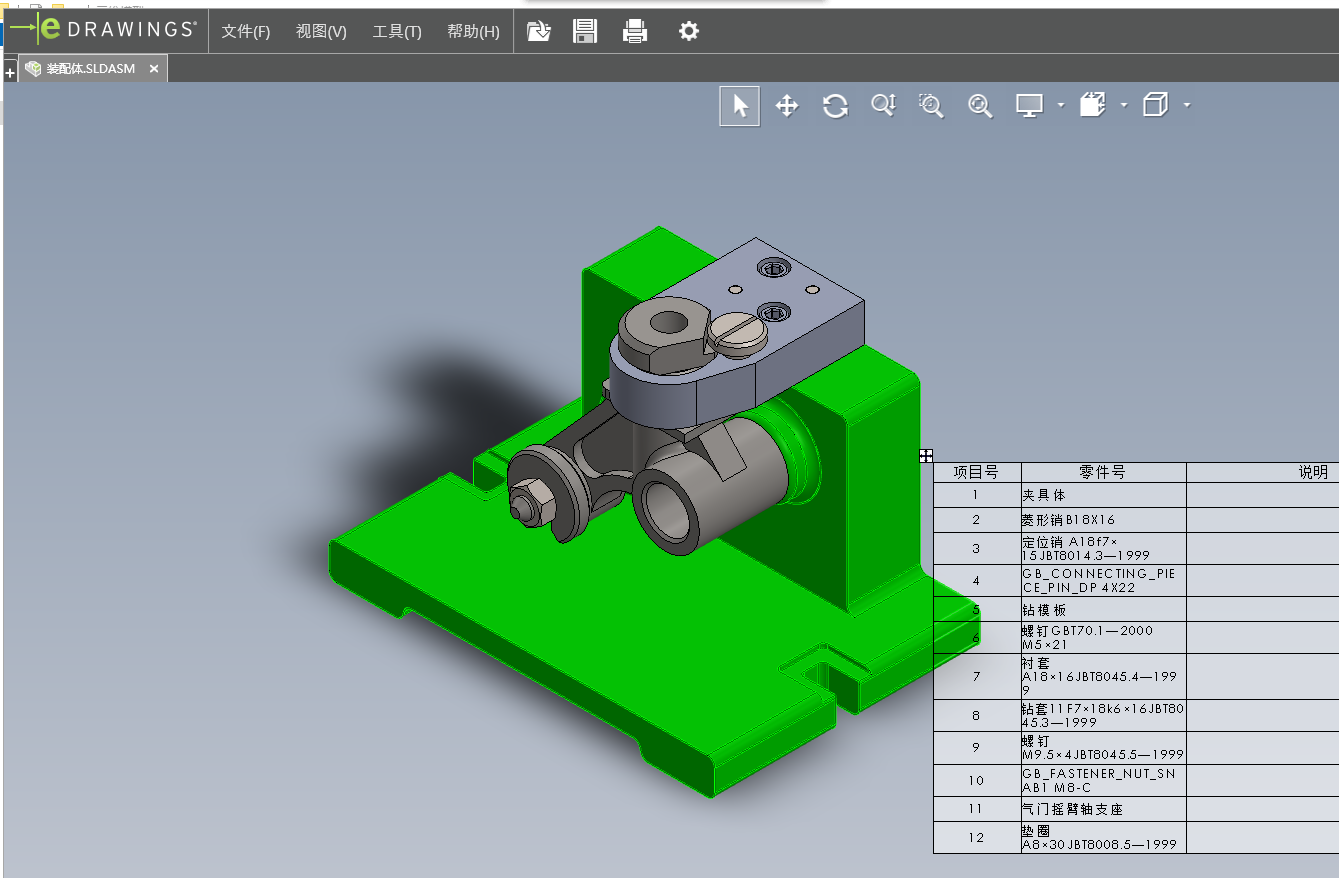Click item number 10 in the table
Image resolution: width=1339 pixels, height=878 pixels.
977,780
